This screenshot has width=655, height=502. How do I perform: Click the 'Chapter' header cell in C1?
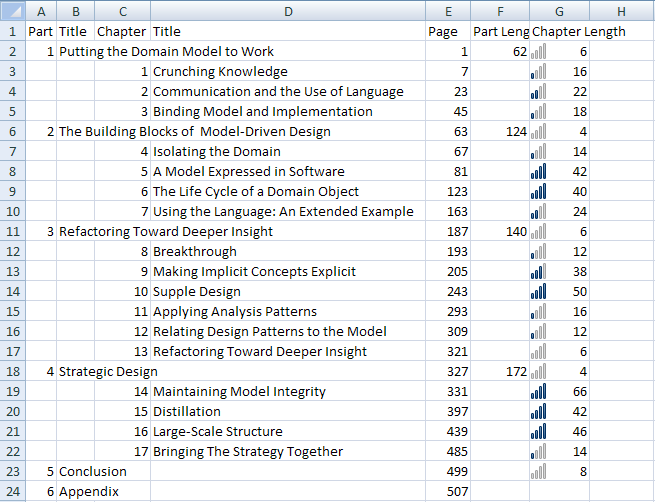pyautogui.click(x=122, y=31)
